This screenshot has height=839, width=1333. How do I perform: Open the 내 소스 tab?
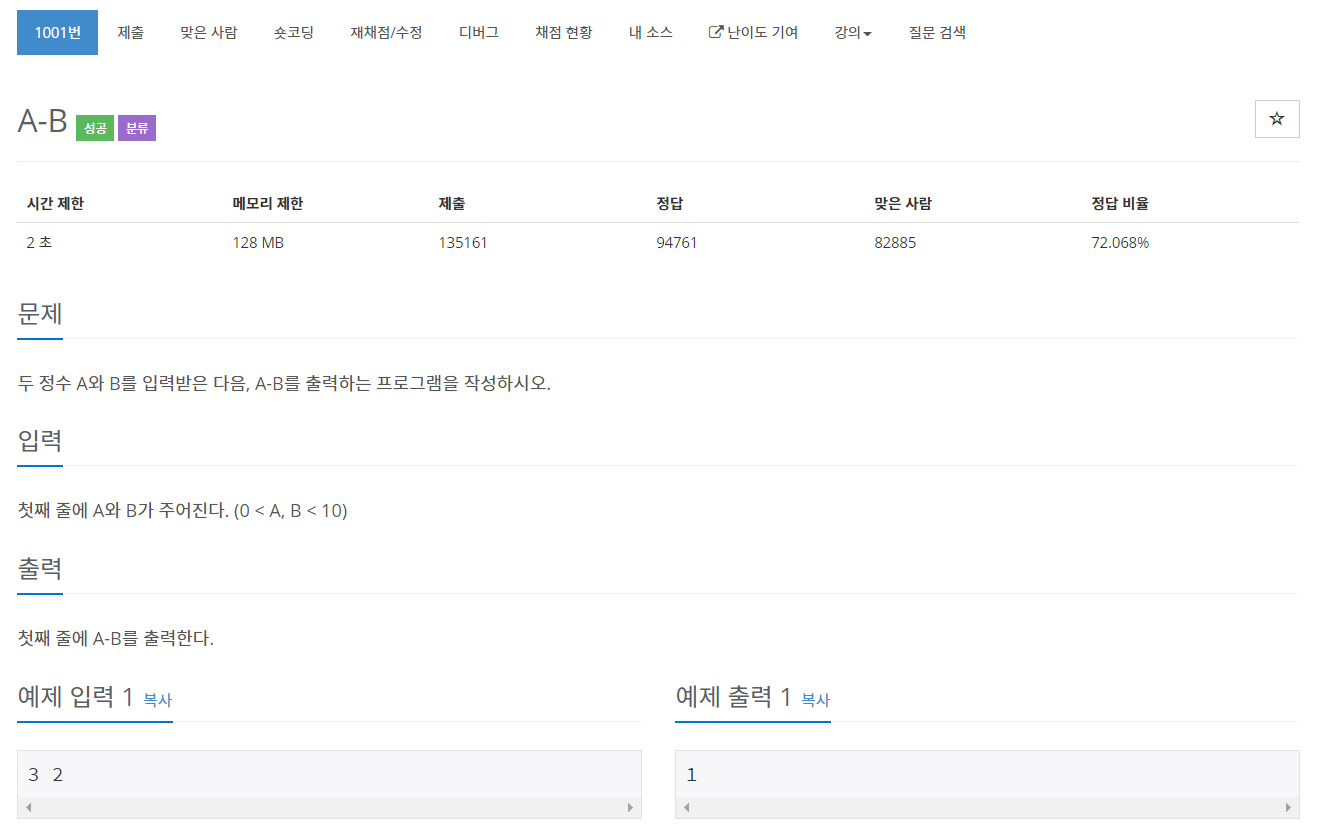click(x=650, y=32)
